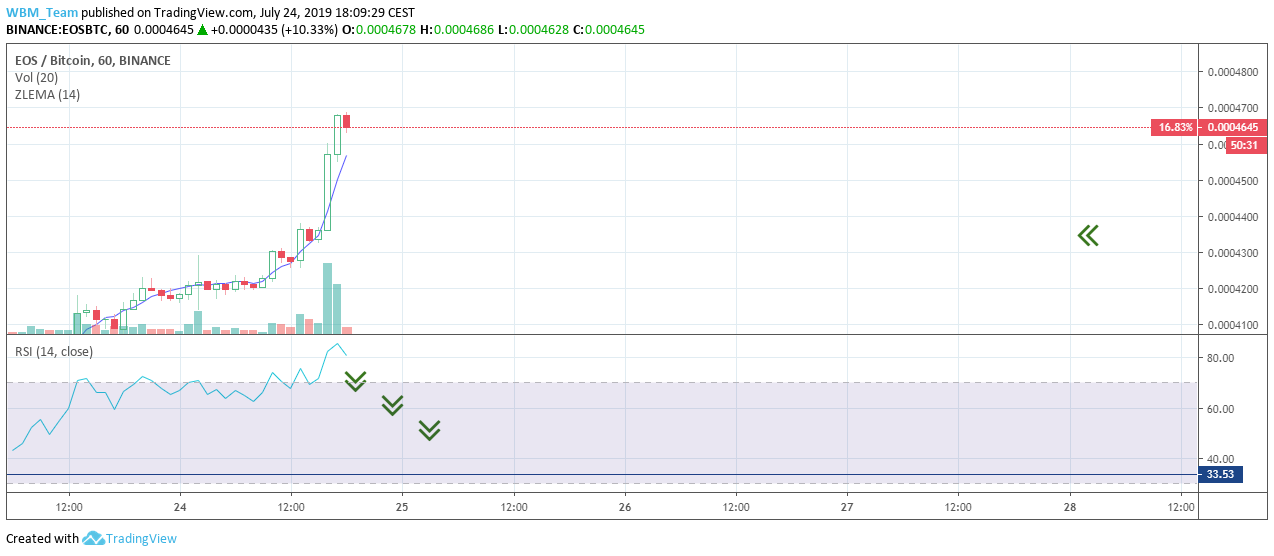Click the date label 28 on time axis
The width and height of the screenshot is (1274, 556).
click(x=1069, y=507)
